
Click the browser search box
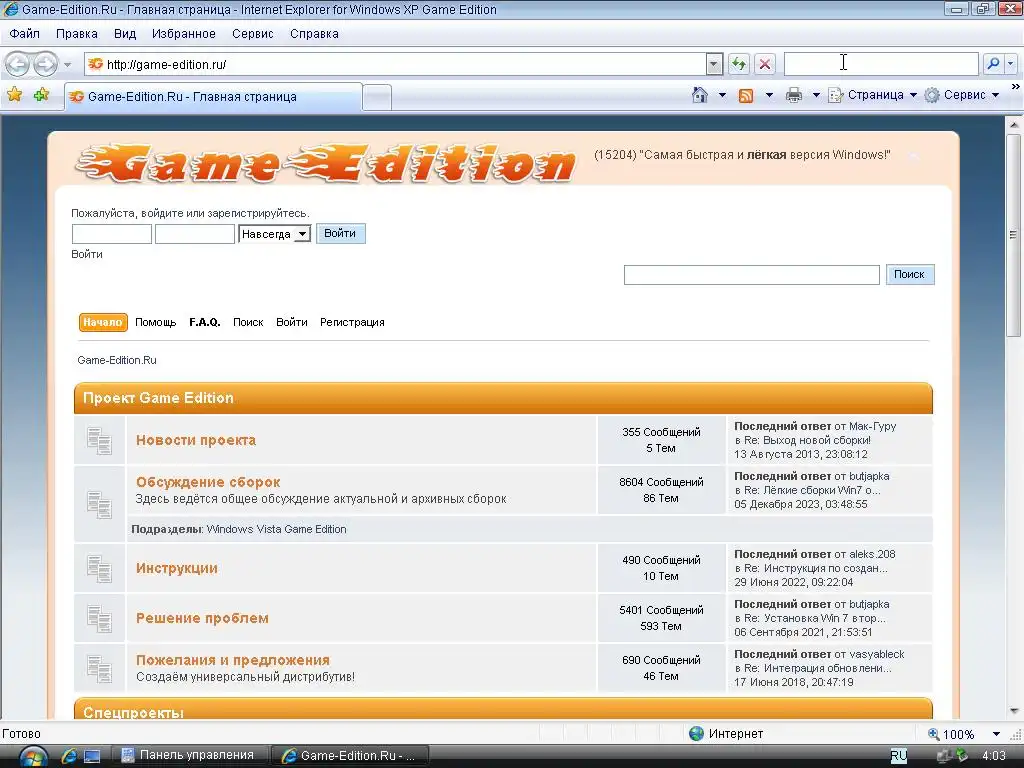880,63
